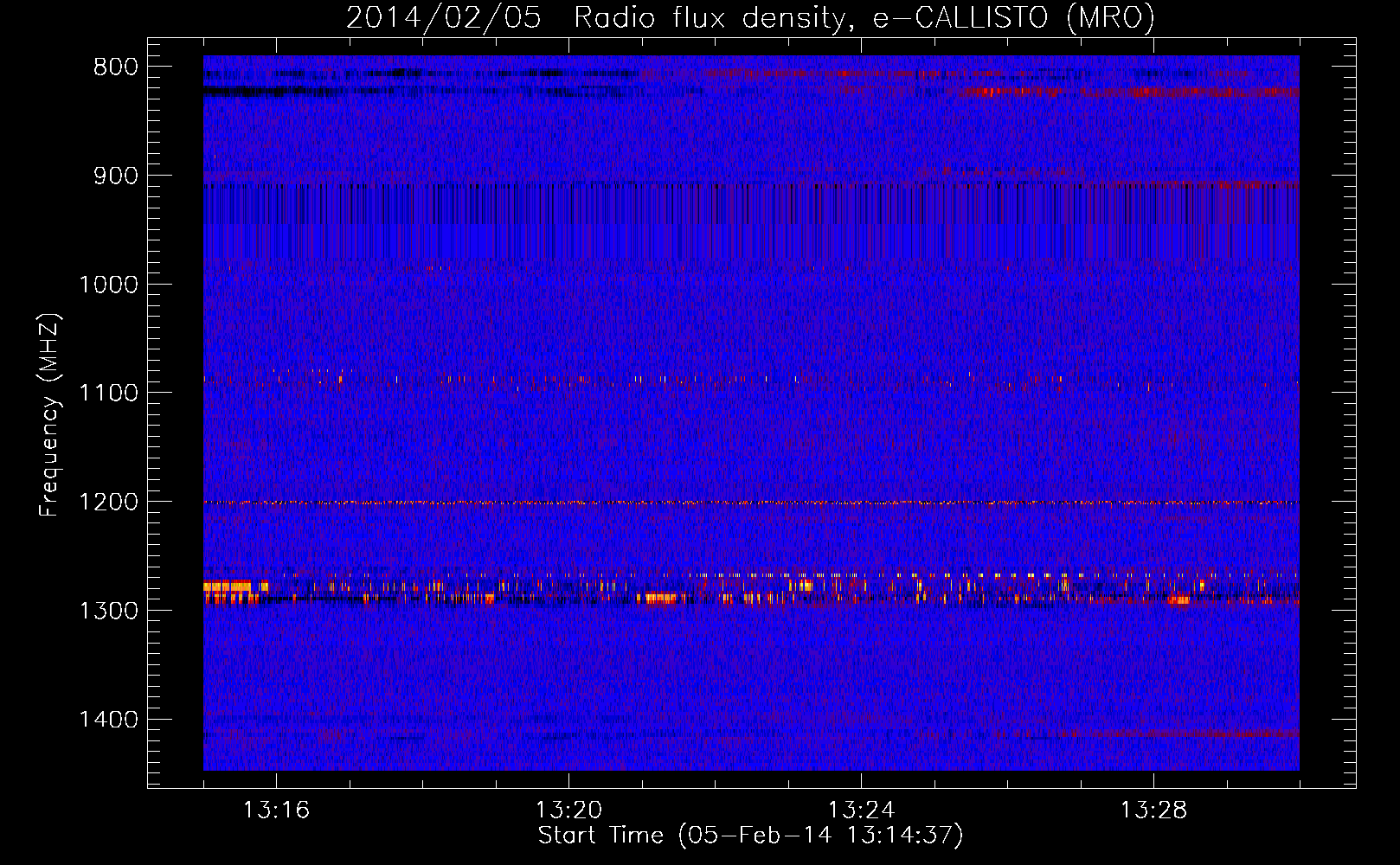Click the 13:20 time tick label
This screenshot has height=865, width=1400.
(x=568, y=811)
